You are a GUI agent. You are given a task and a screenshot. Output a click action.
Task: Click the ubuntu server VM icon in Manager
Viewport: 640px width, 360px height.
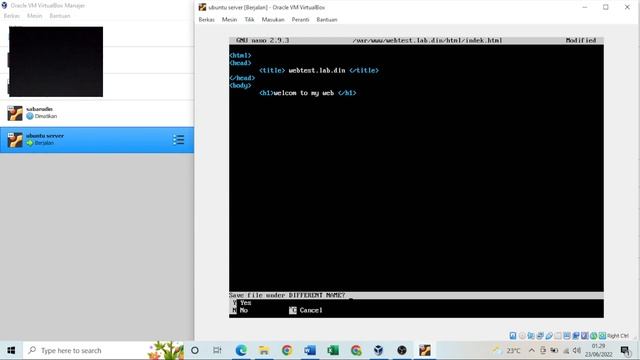tap(15, 140)
